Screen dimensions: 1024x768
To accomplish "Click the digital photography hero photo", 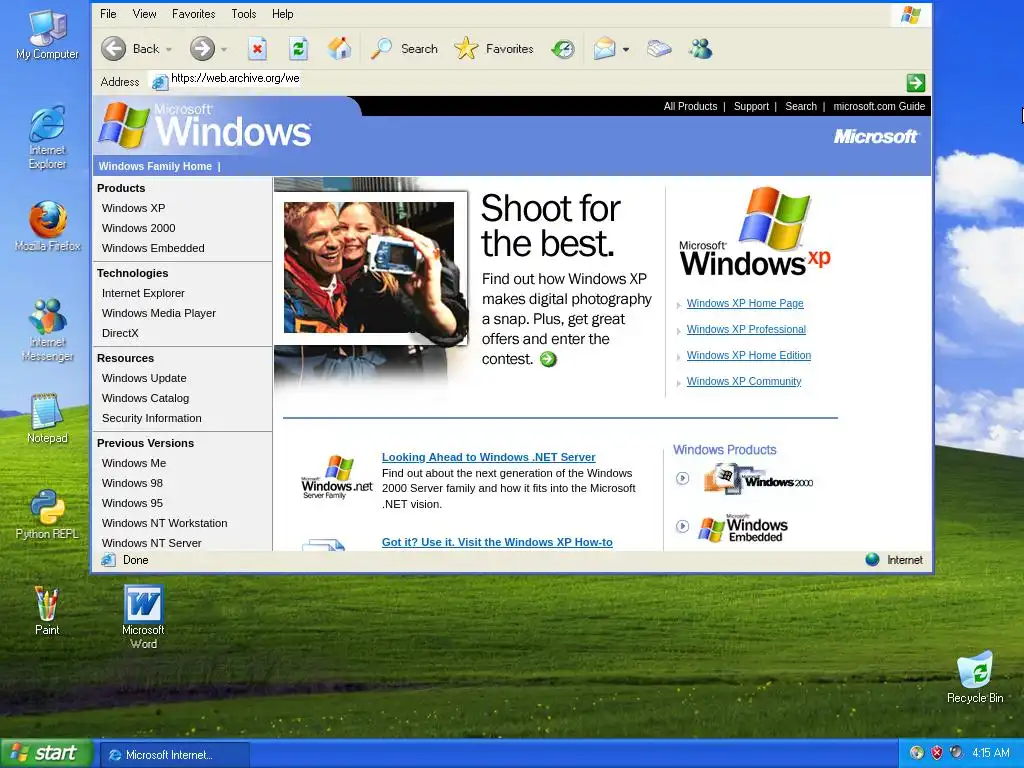I will [x=369, y=268].
